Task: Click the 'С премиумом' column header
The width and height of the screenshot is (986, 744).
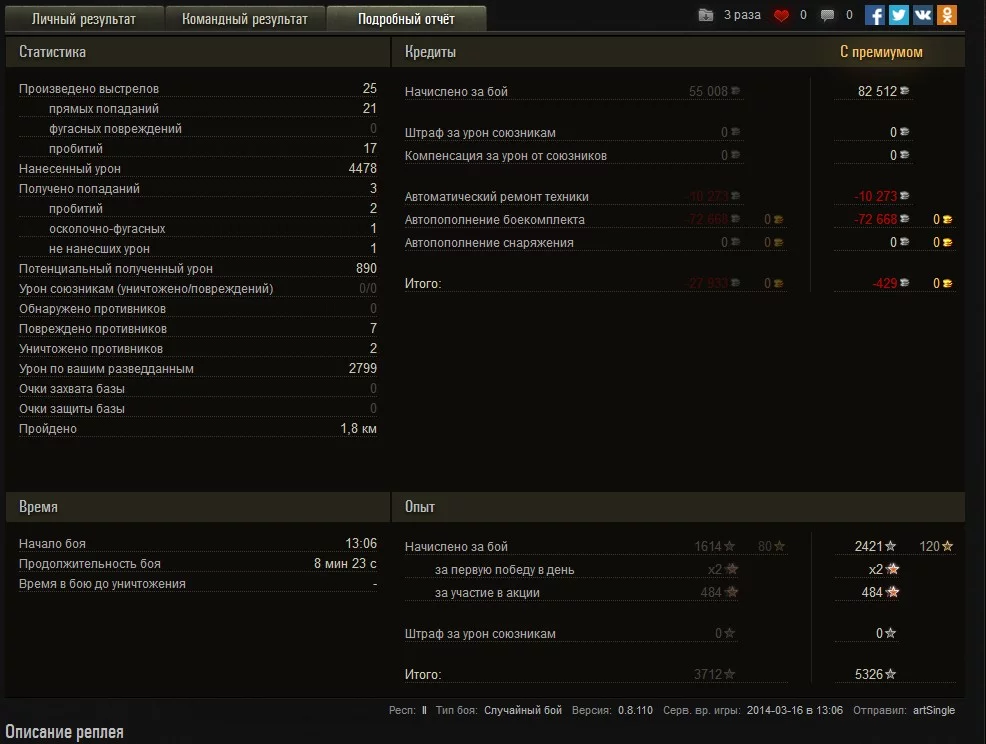Action: tap(881, 52)
